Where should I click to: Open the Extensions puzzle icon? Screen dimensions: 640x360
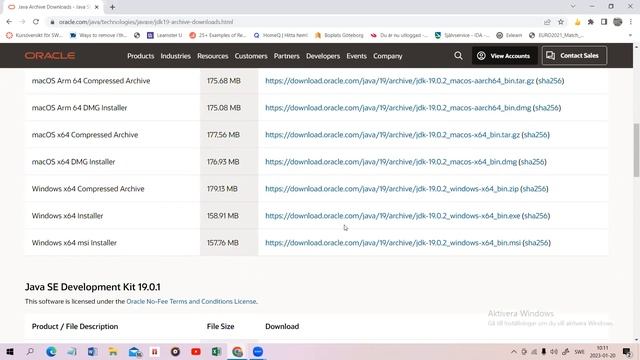pyautogui.click(x=591, y=22)
